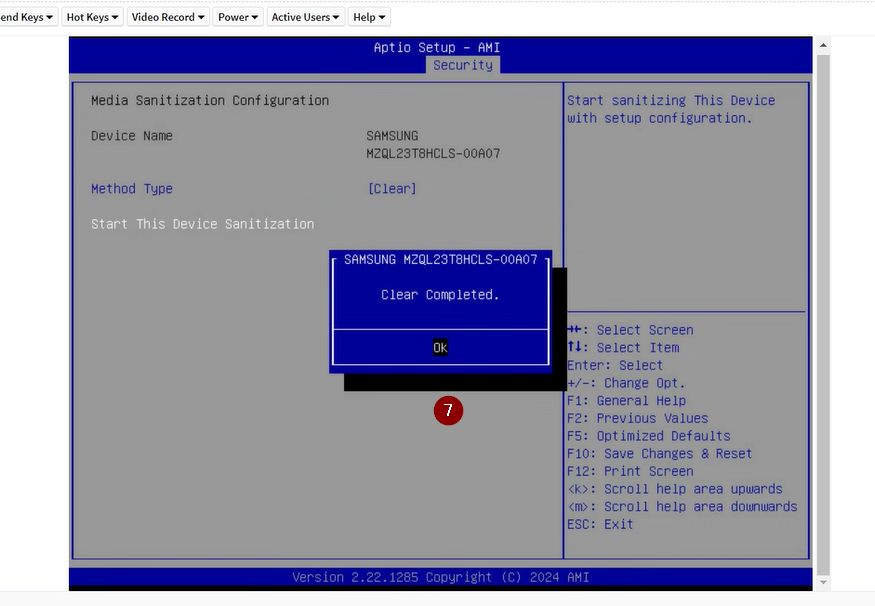Click the F12: Print Screen hint
Viewport: 875px width, 606px height.
[x=630, y=472]
